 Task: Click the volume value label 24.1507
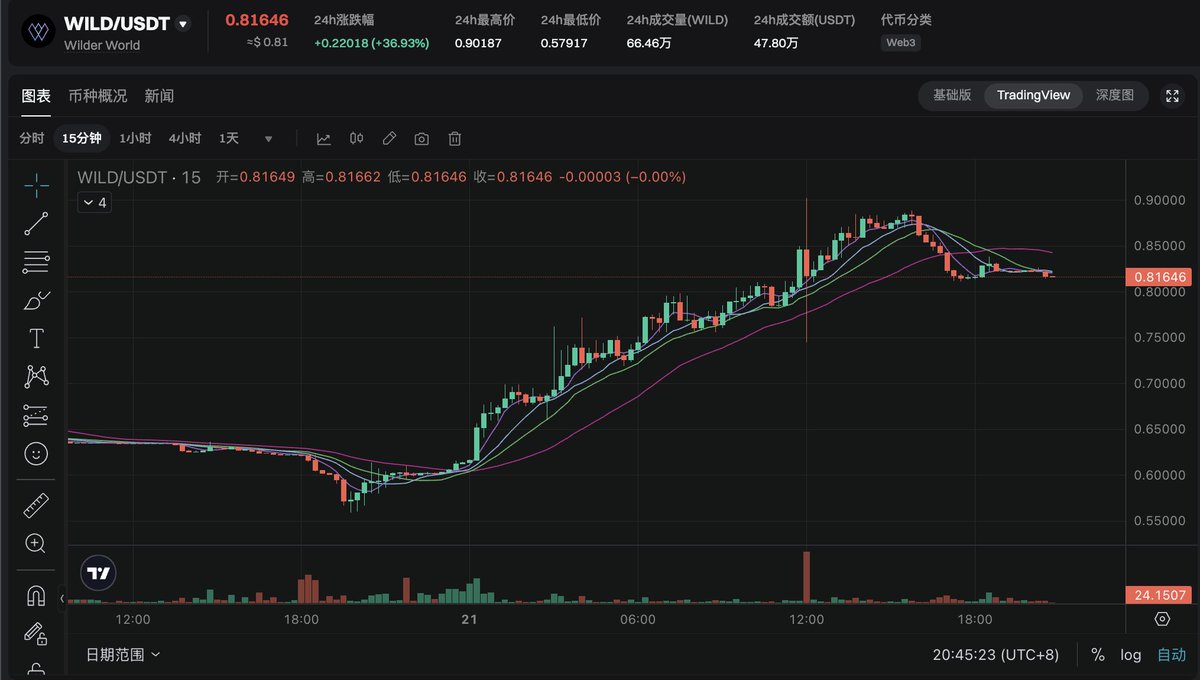coord(1158,595)
